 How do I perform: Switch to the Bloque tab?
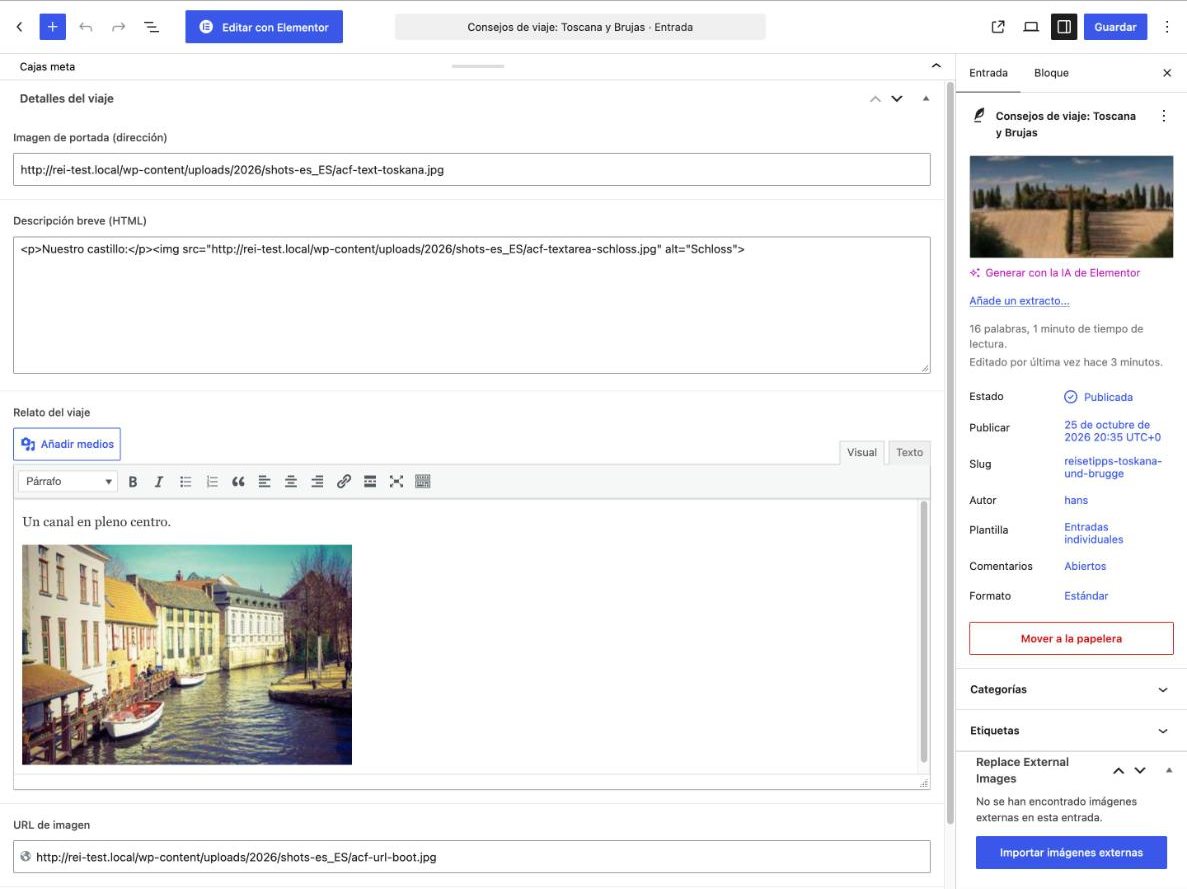1051,73
